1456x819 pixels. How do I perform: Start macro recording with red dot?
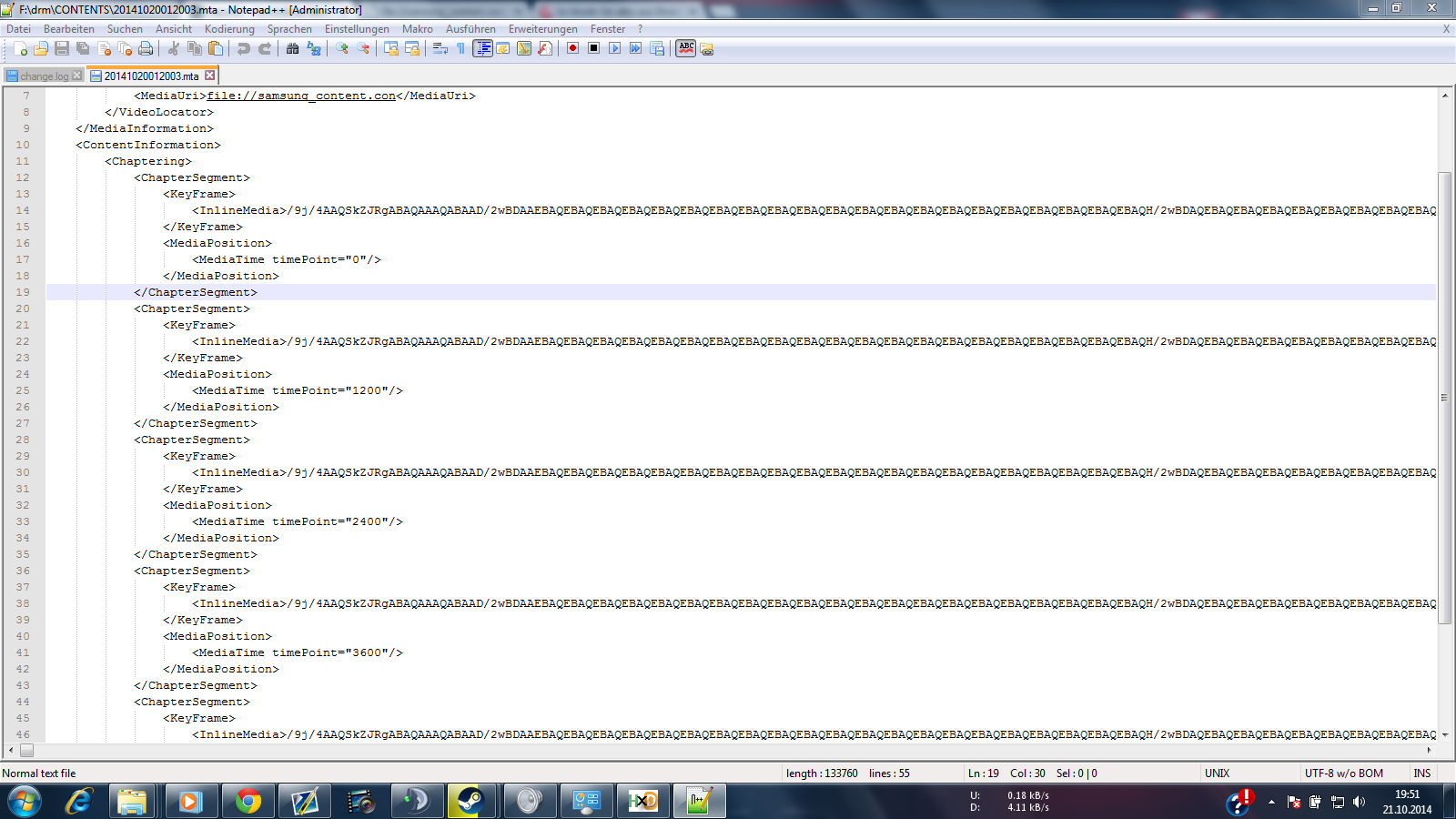[573, 48]
